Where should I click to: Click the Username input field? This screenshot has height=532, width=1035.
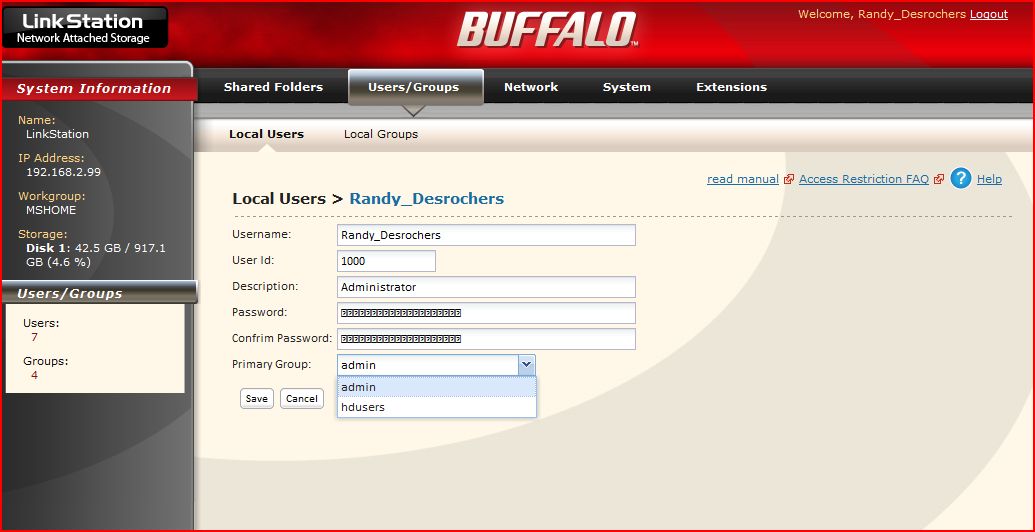click(x=486, y=235)
